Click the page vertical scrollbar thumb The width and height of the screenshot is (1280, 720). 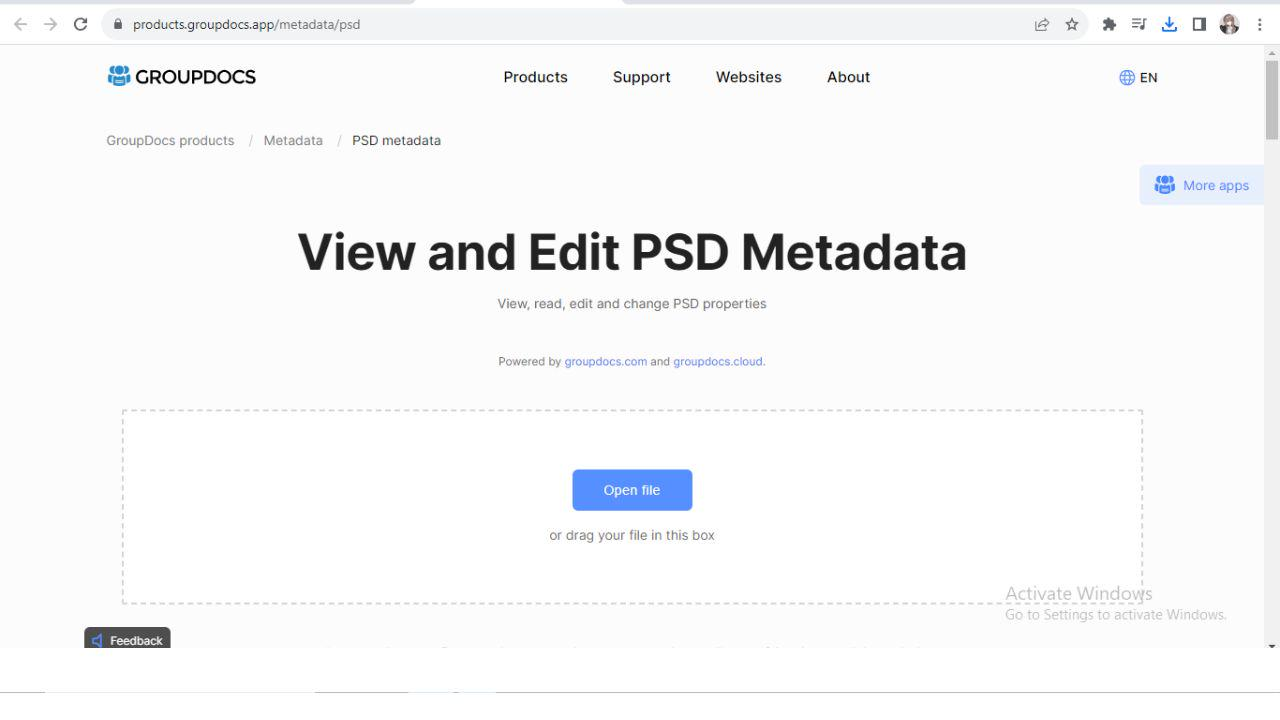coord(1272,100)
